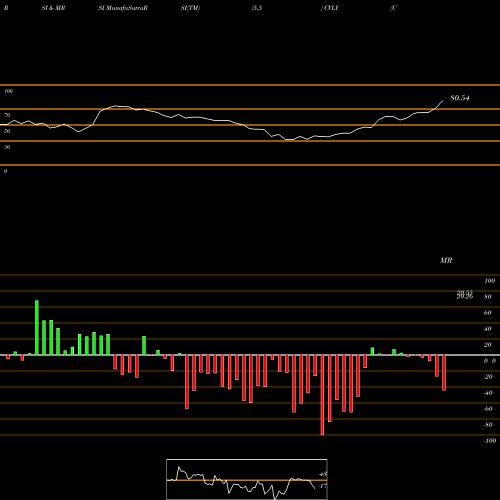This screenshot has height=500, width=500.
Task: Click the -48 value in the mini chart
Action: click(x=323, y=474)
